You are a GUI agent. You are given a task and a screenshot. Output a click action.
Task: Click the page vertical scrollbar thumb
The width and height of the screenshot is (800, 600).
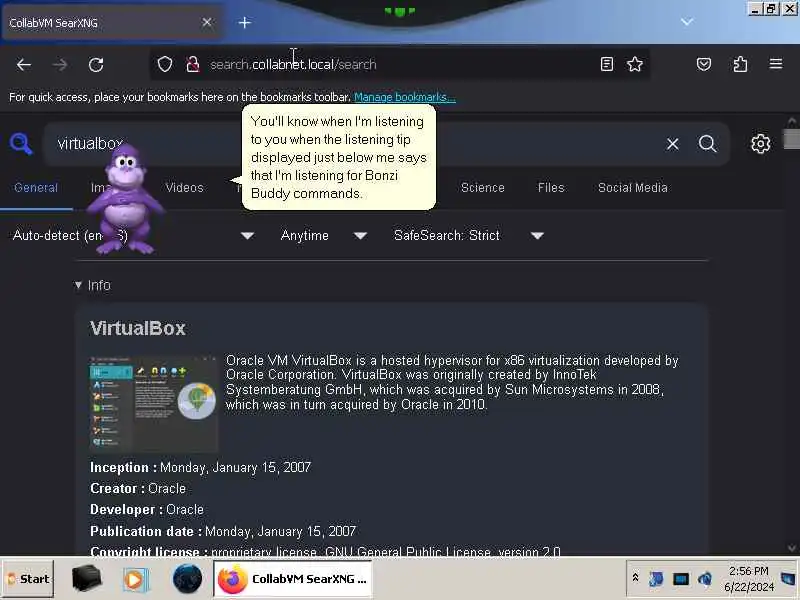[x=791, y=138]
